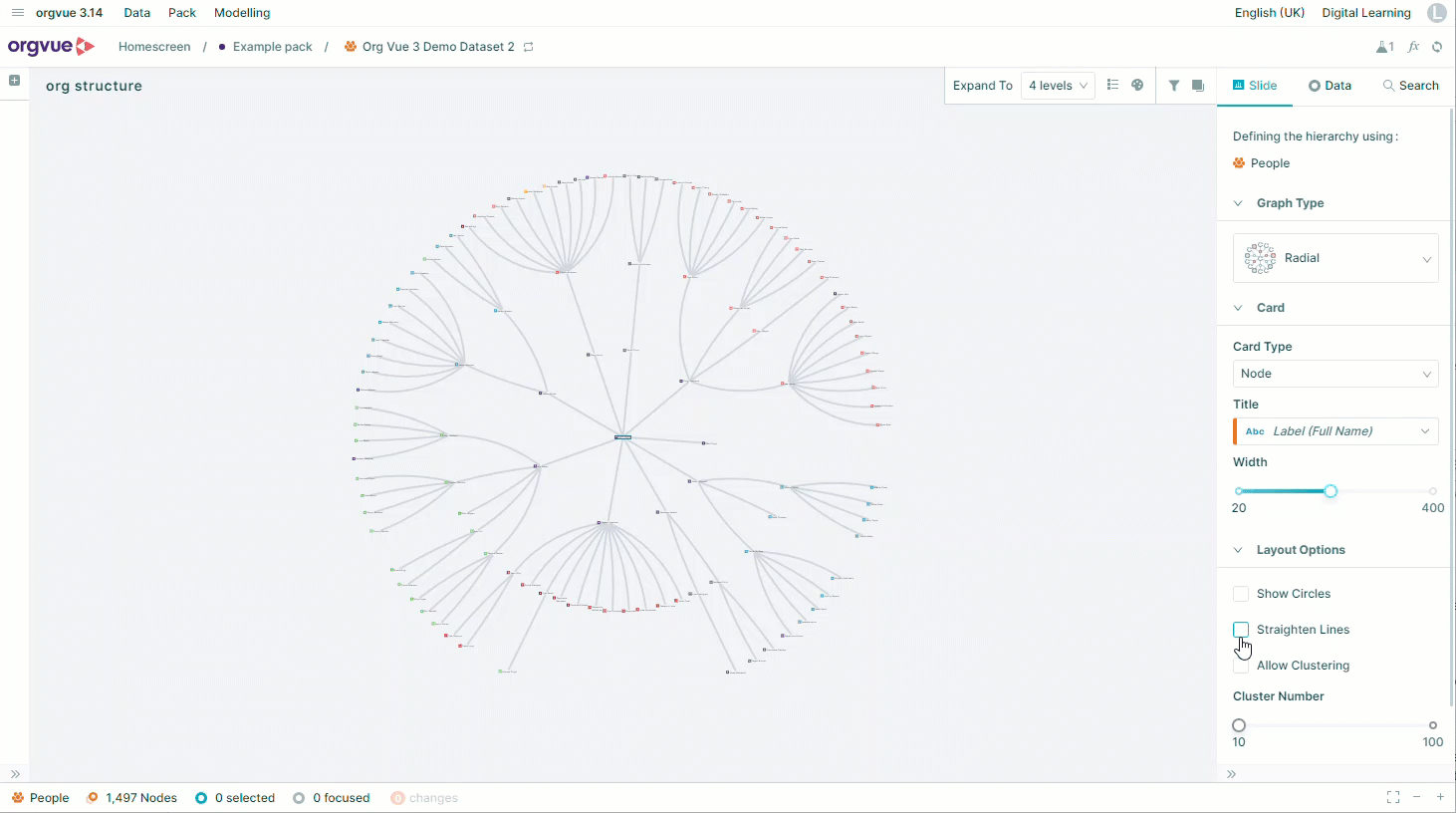This screenshot has width=1456, height=813.
Task: Zoom out with the minus icon
Action: [x=1416, y=797]
